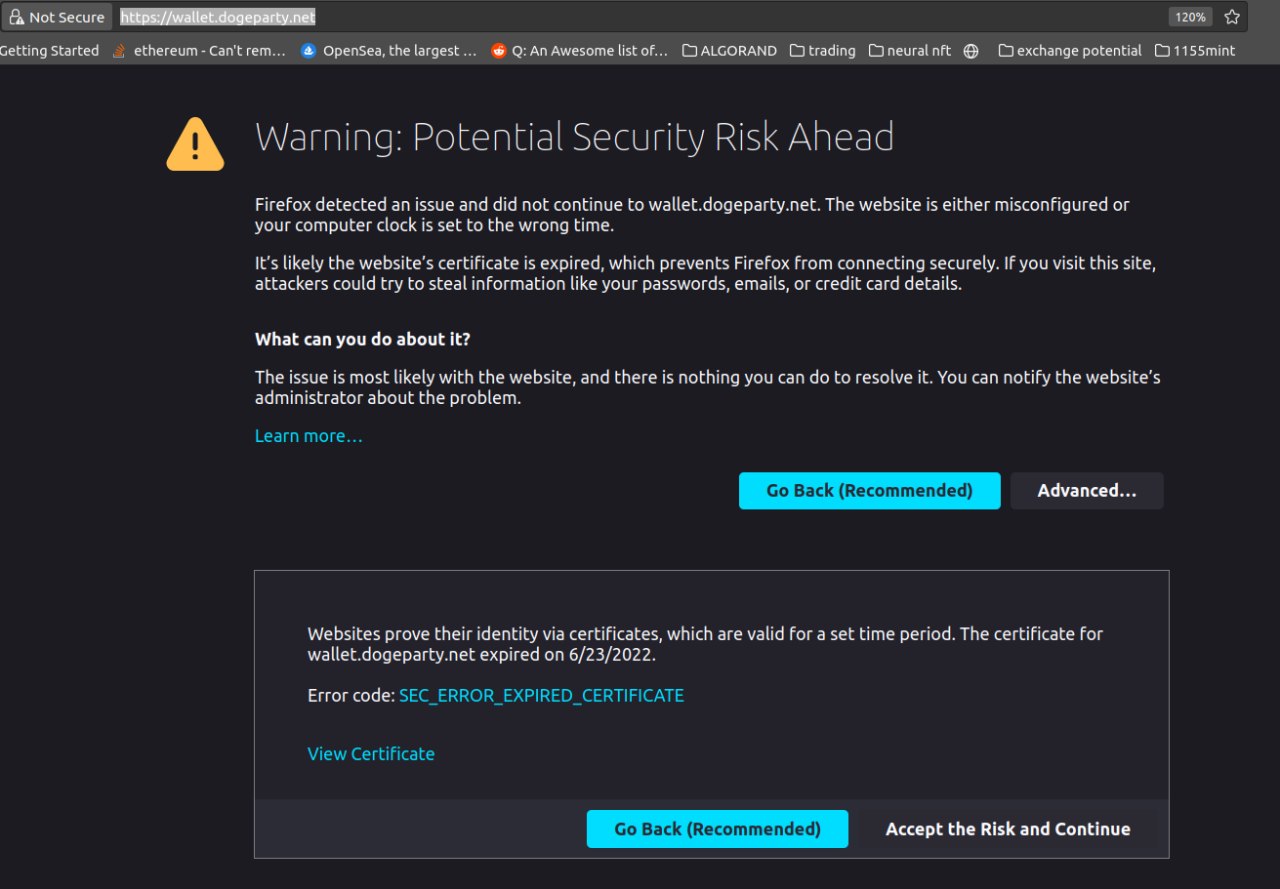
Task: Expand the neural nft bookmarks folder
Action: pyautogui.click(x=910, y=51)
